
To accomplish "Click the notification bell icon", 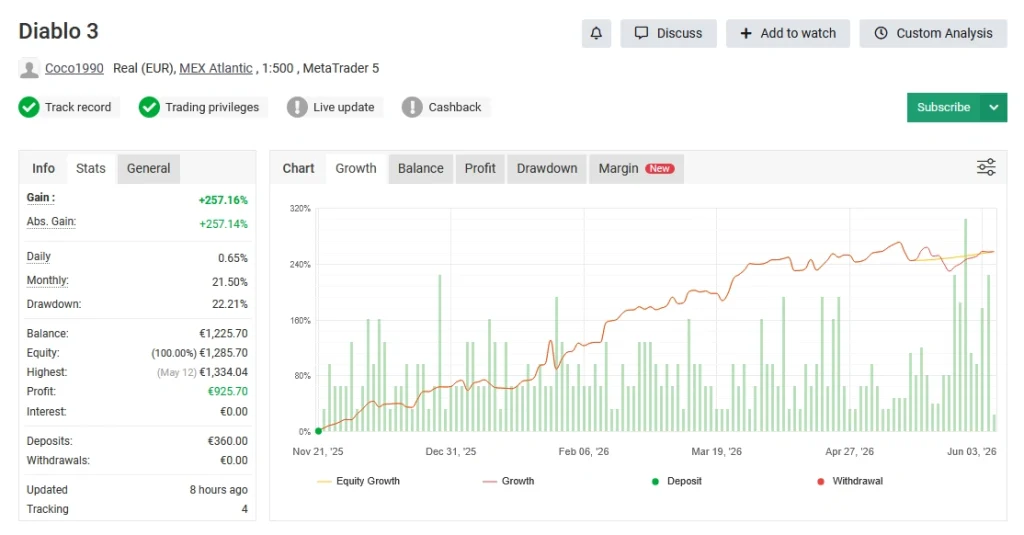I will point(596,33).
